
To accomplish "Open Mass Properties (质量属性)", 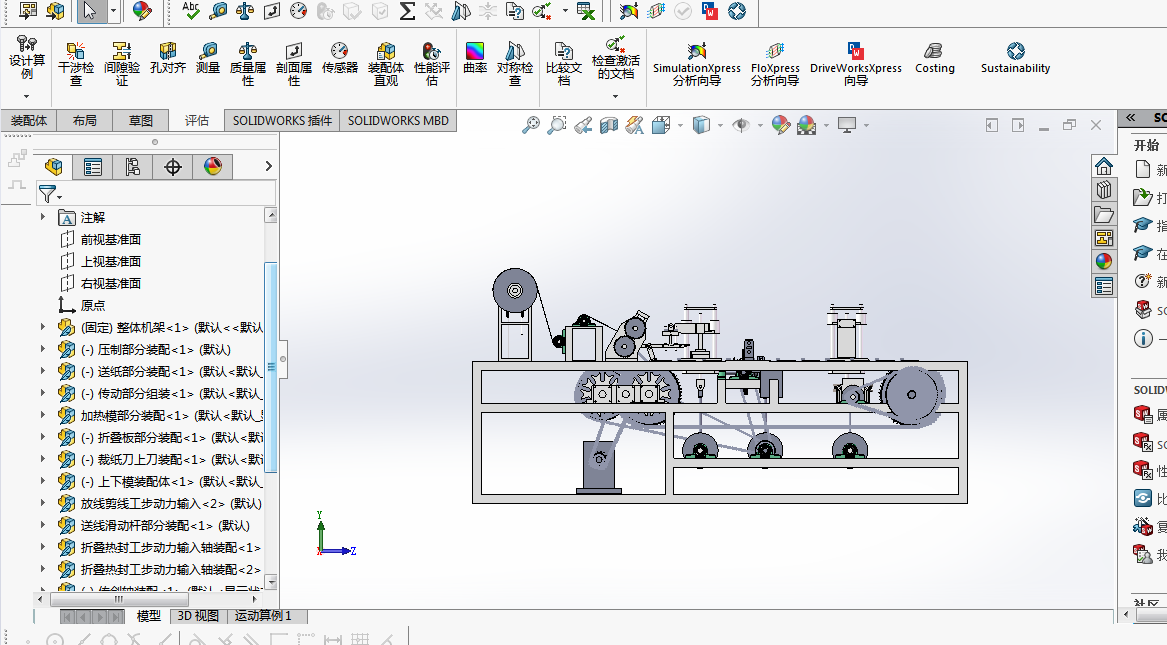I will pos(248,64).
